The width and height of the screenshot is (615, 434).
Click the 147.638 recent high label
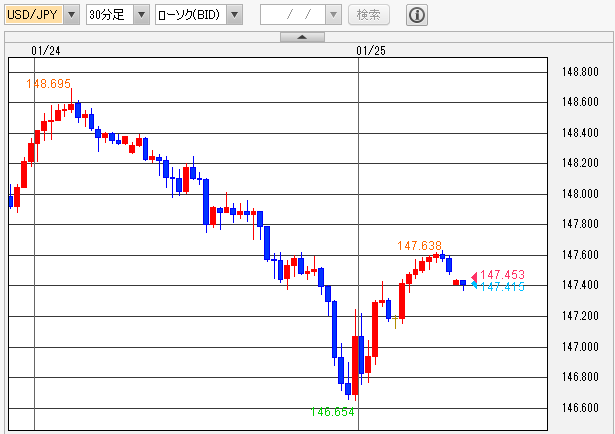point(419,246)
